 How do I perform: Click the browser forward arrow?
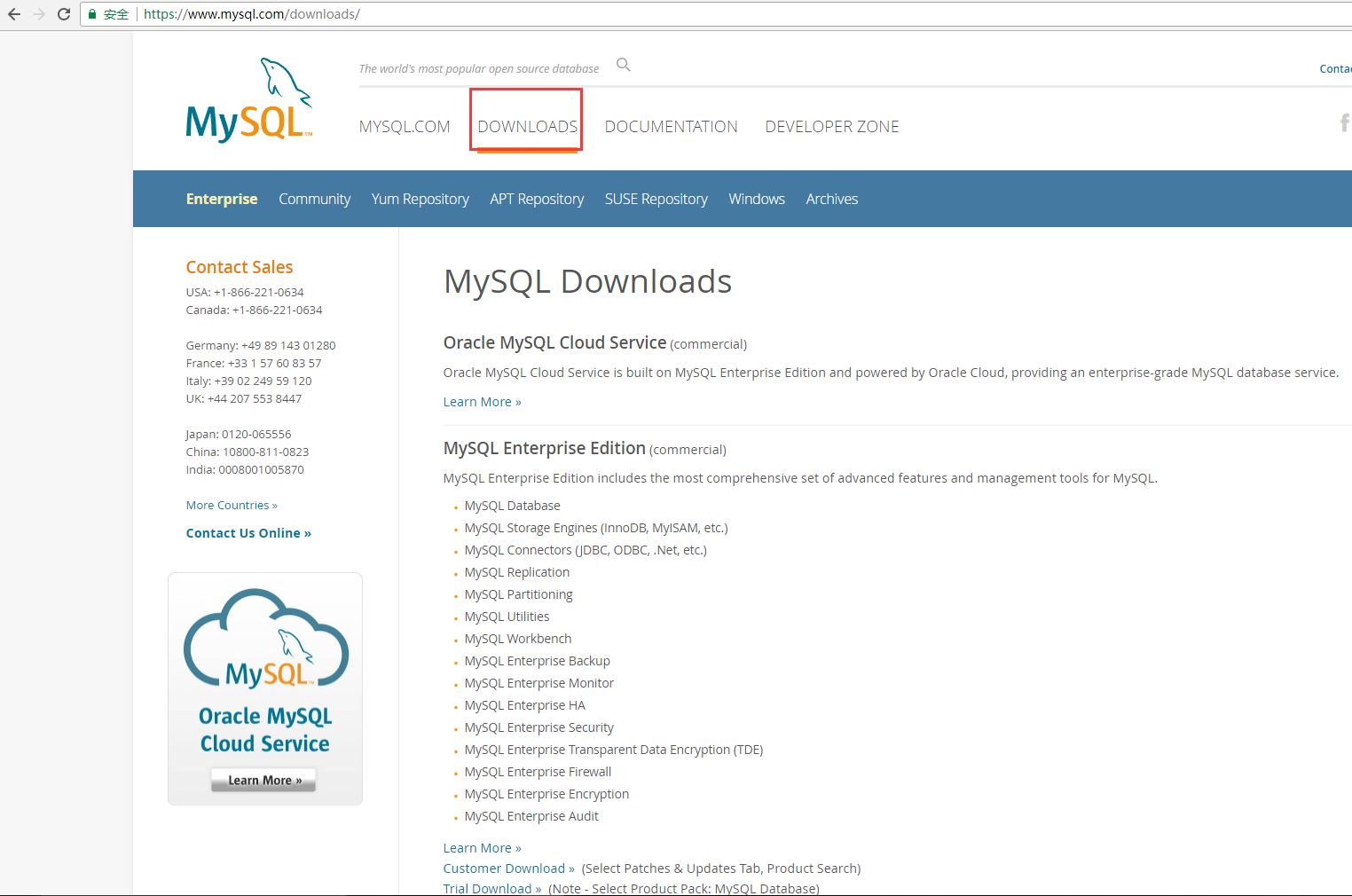tap(39, 14)
